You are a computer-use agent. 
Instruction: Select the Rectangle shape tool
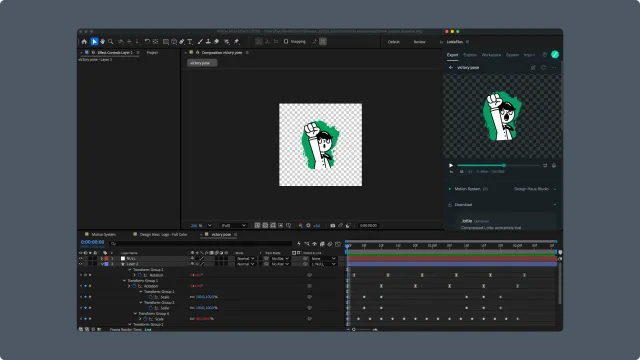(166, 42)
